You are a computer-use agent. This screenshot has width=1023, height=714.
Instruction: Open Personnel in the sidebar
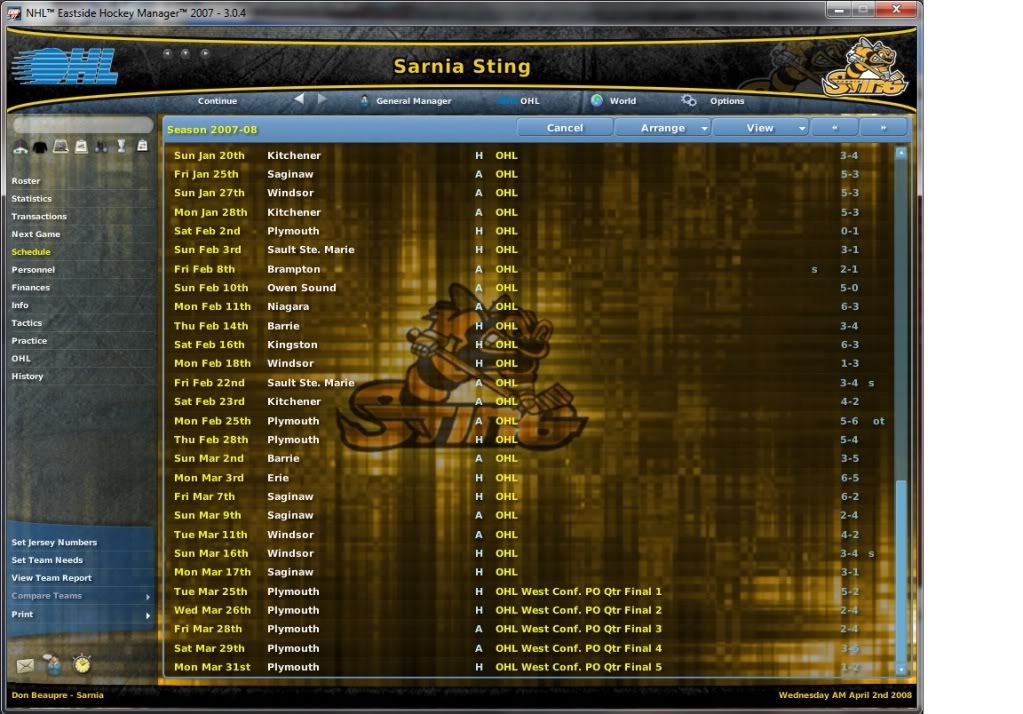point(33,270)
